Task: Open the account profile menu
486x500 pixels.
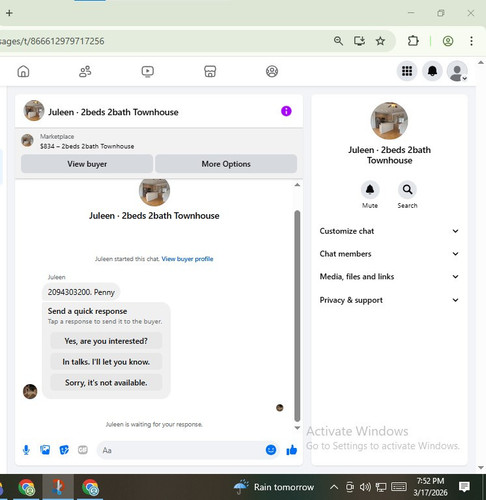Action: pyautogui.click(x=457, y=71)
